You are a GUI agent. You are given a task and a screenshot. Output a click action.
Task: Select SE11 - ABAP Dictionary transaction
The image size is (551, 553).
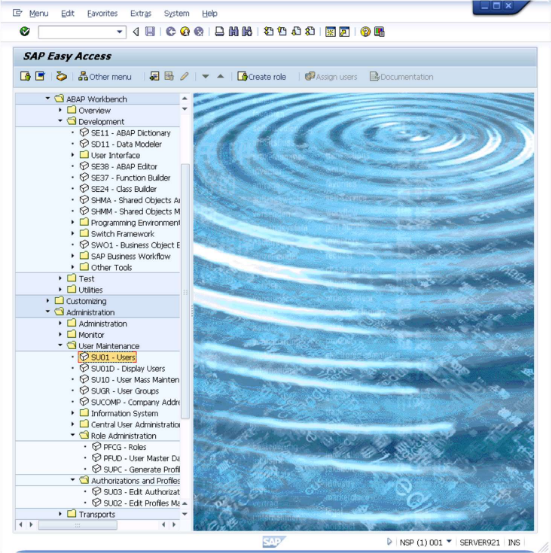[125, 133]
